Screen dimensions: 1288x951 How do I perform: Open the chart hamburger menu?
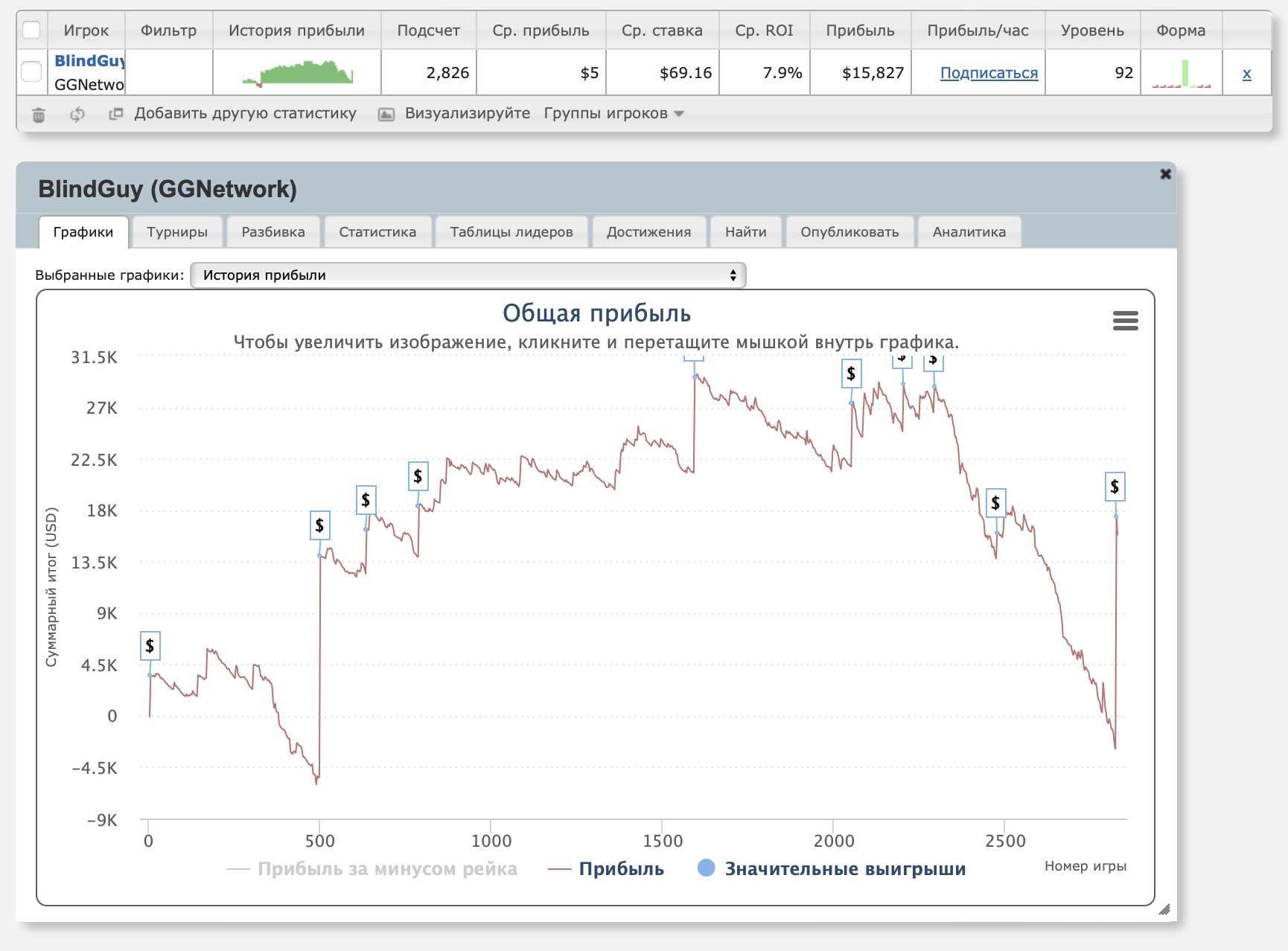(x=1125, y=321)
